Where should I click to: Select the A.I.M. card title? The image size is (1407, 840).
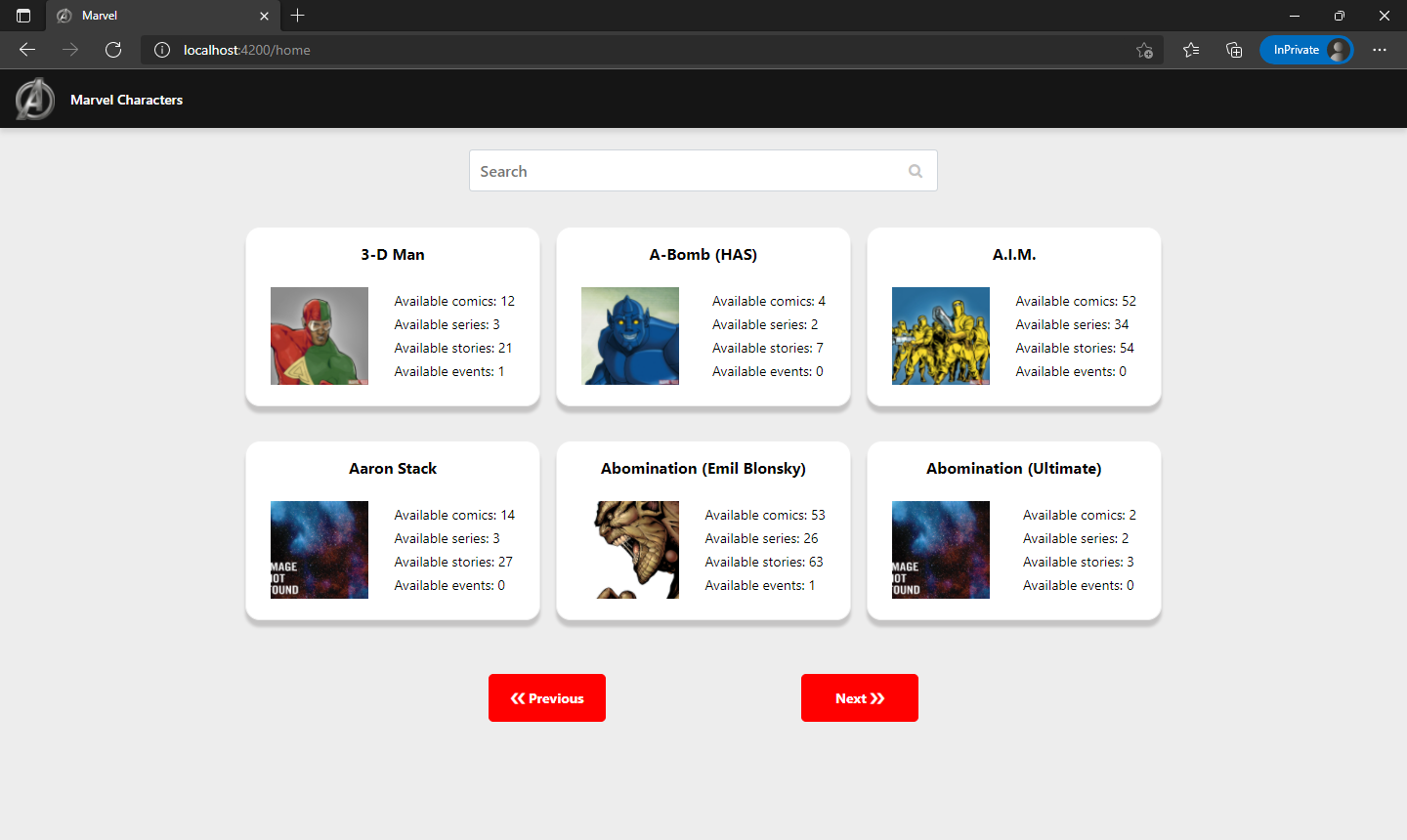point(1014,255)
